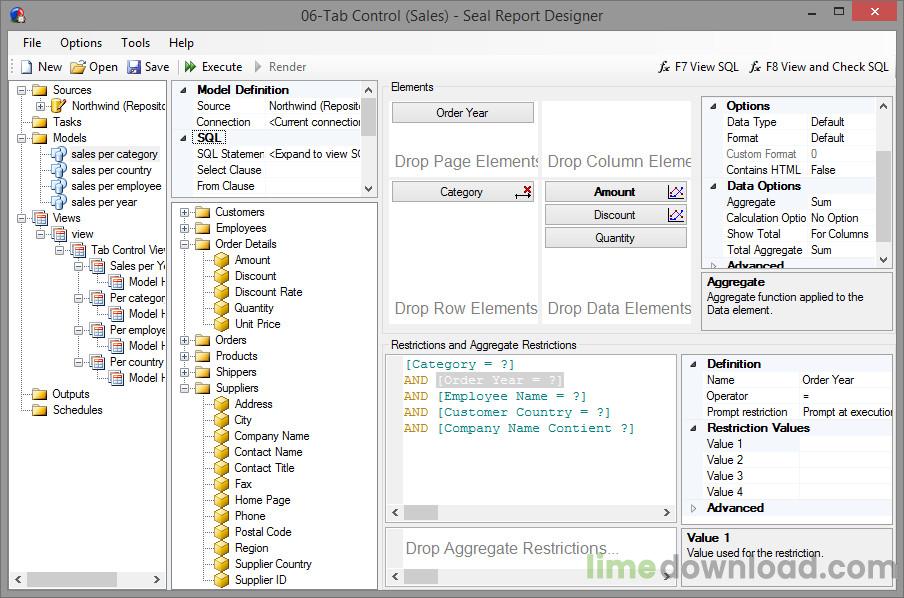Screen dimensions: 904x598
Task: Expand the Shippers table folder
Action: tap(184, 372)
